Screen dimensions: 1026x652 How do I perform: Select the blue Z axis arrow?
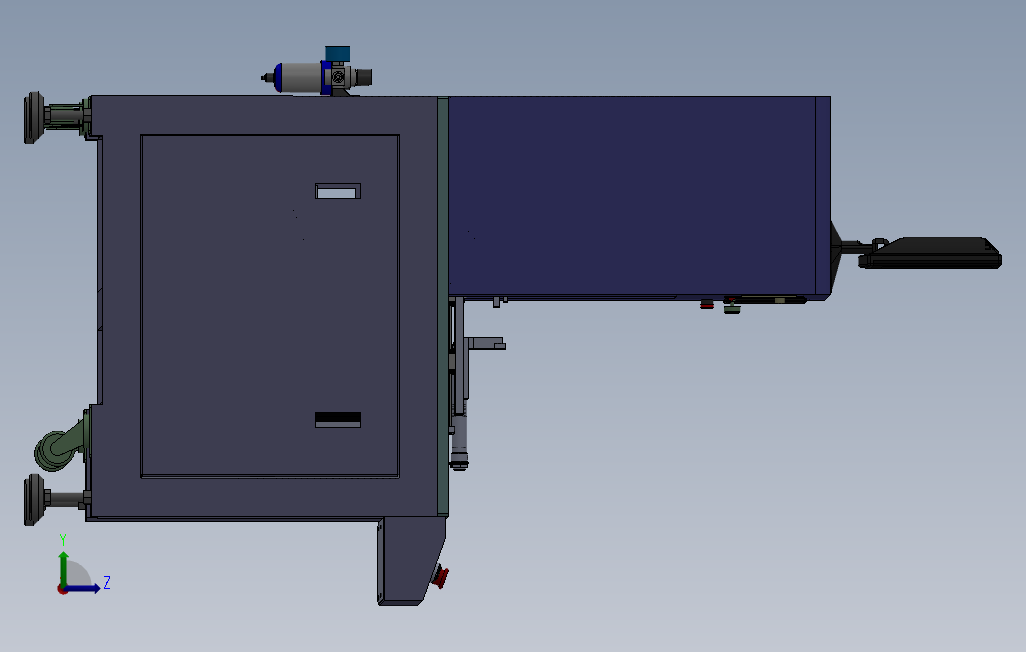click(82, 588)
